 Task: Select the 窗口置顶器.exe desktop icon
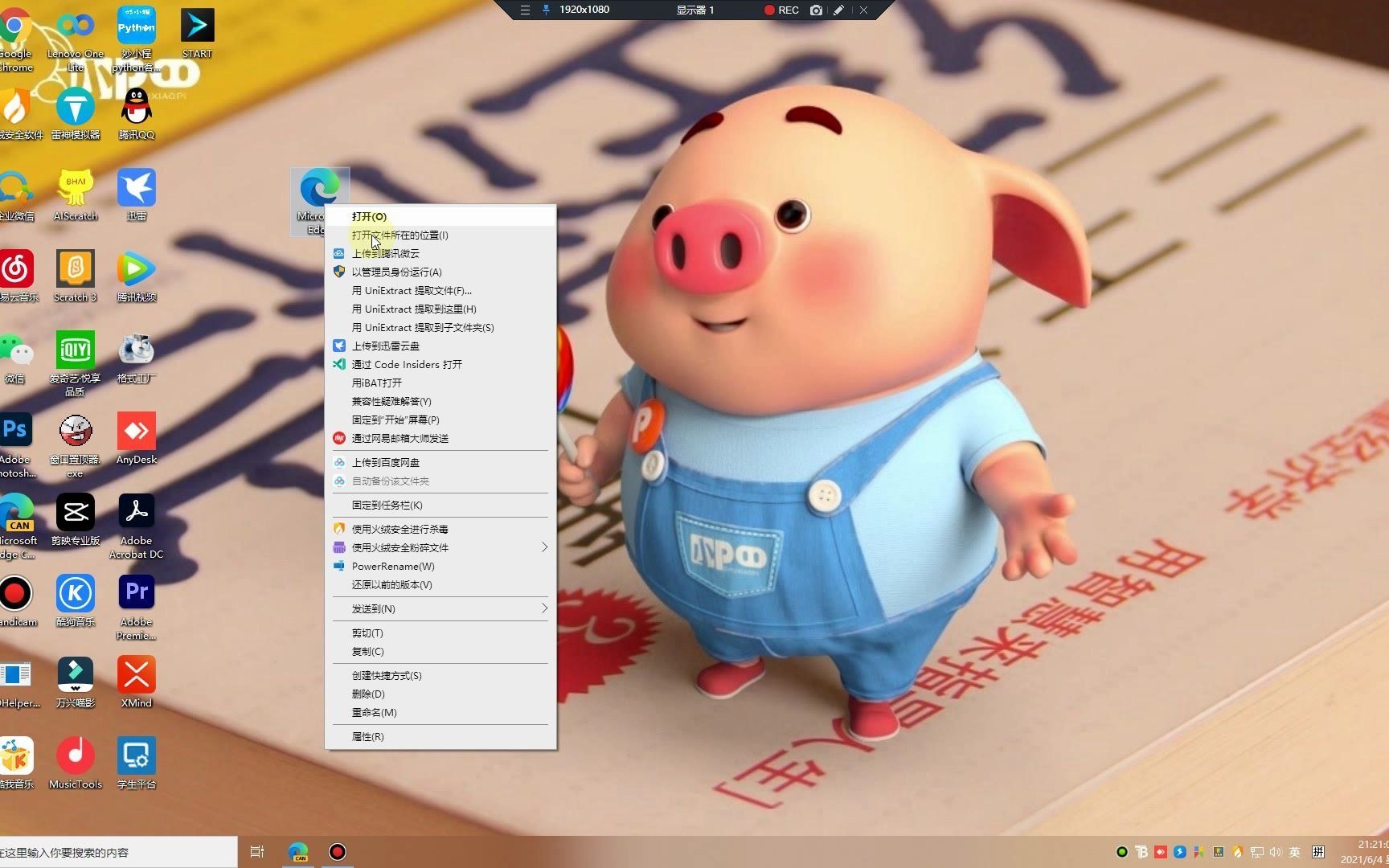[x=76, y=444]
